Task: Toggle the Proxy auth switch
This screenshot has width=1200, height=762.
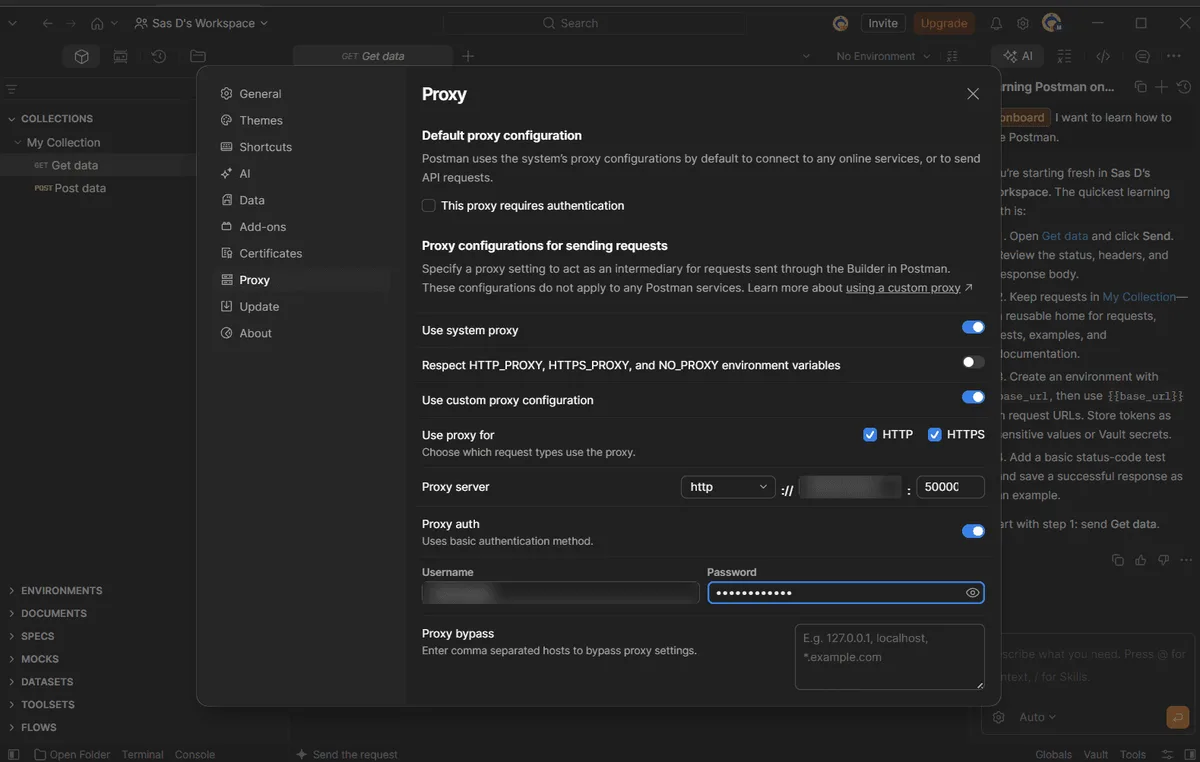Action: point(973,531)
